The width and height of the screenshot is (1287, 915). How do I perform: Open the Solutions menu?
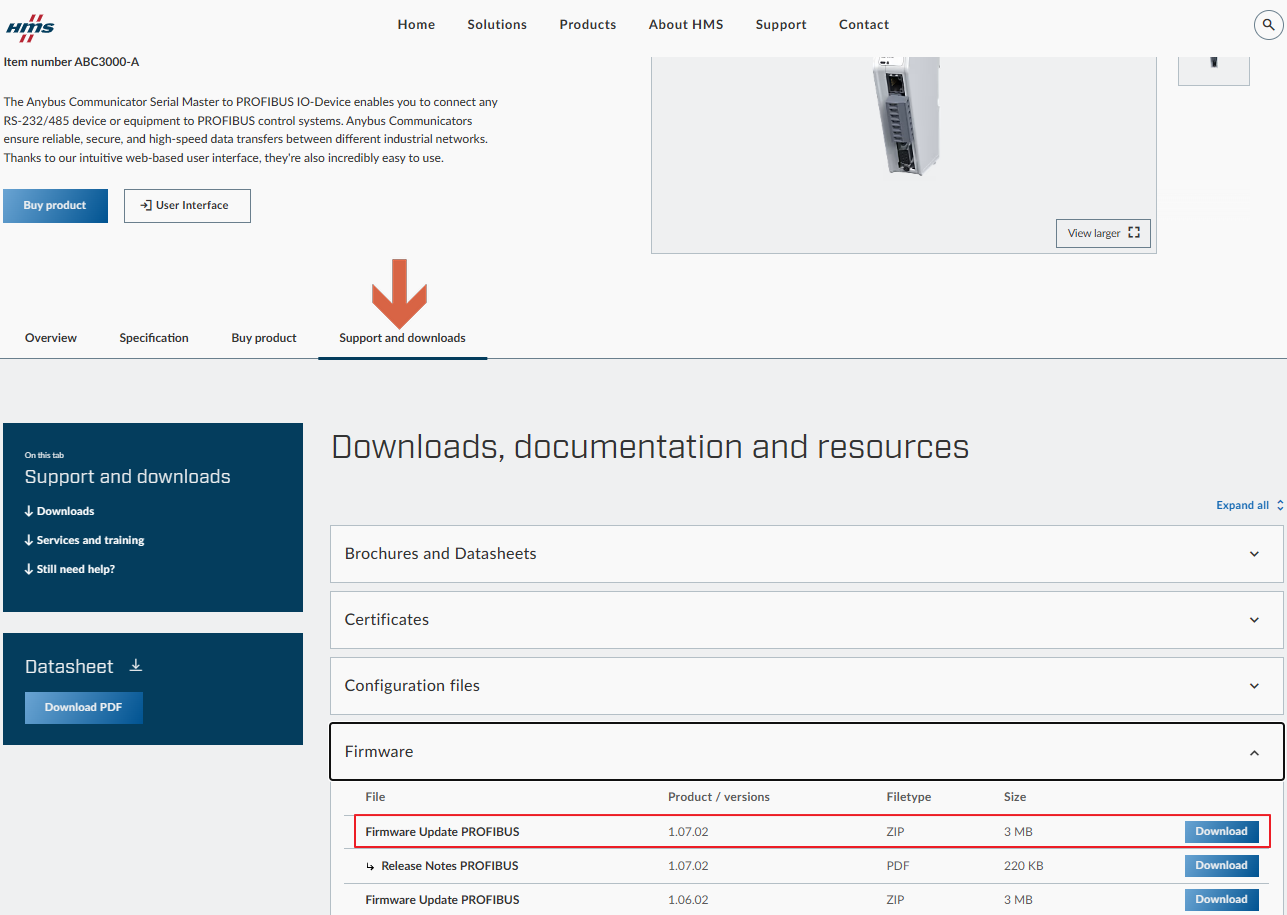coord(497,25)
